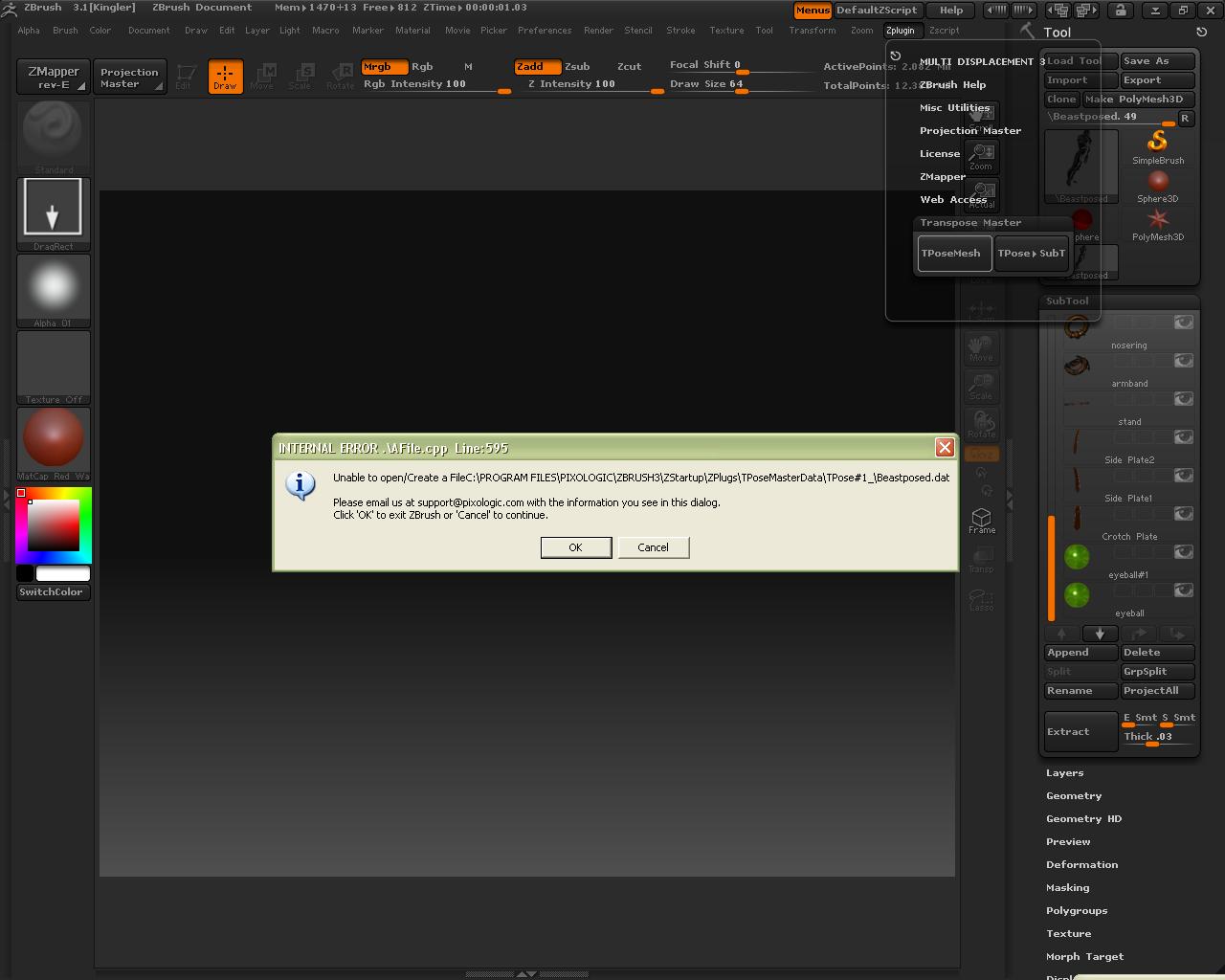This screenshot has width=1225, height=980.
Task: Expand the Deformation section
Action: tap(1081, 865)
